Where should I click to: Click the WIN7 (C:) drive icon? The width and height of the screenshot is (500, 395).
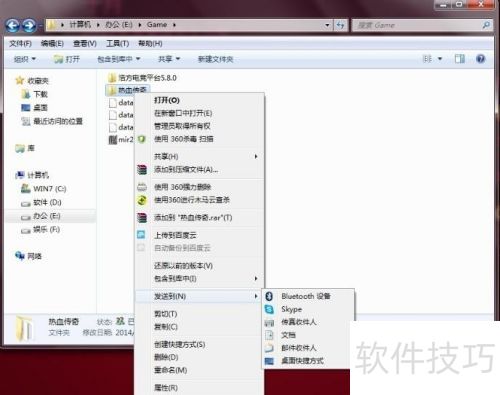click(x=26, y=189)
